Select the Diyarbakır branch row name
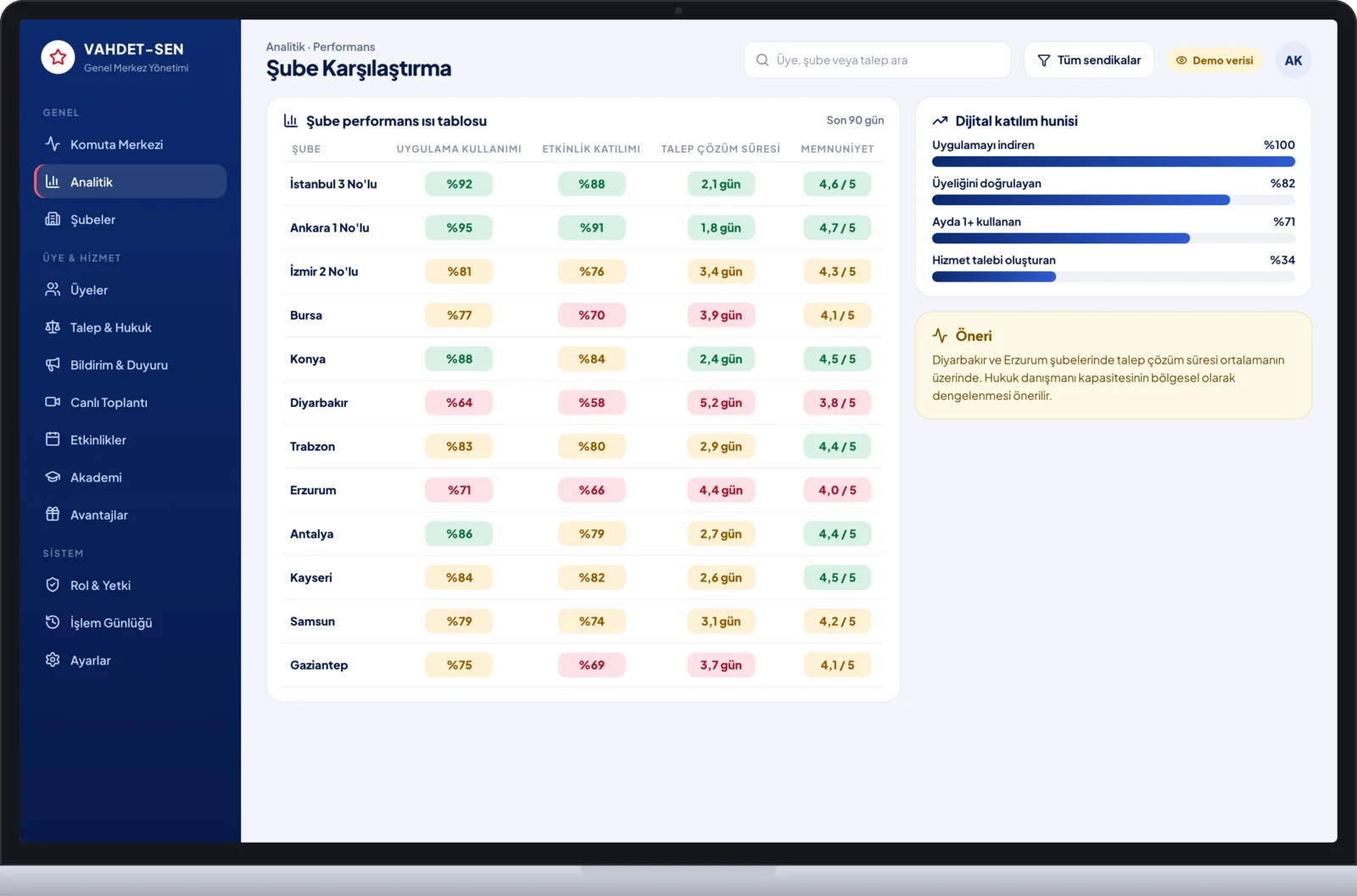 pyautogui.click(x=319, y=403)
